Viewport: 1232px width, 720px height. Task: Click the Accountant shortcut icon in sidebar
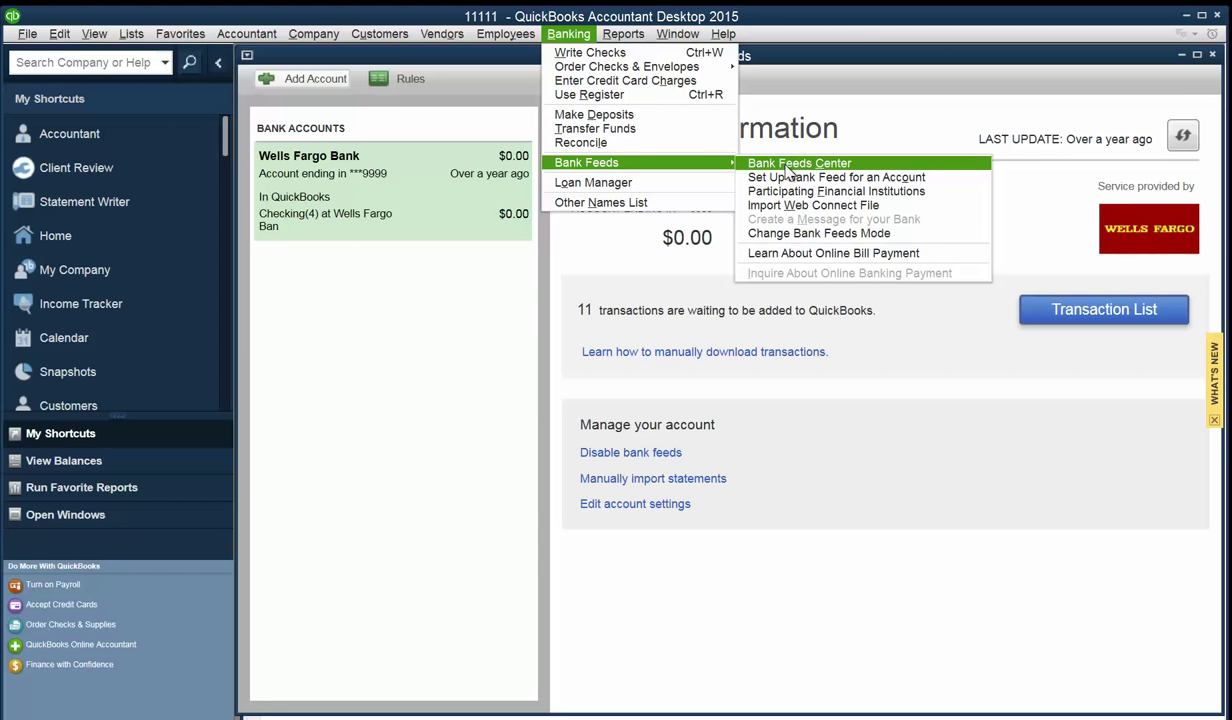point(23,134)
